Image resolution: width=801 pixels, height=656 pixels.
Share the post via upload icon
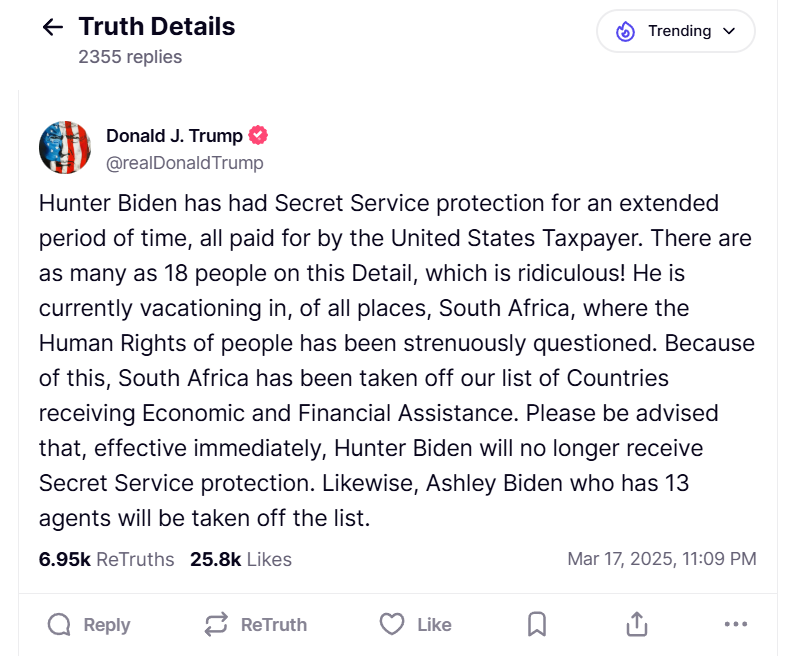tap(636, 625)
